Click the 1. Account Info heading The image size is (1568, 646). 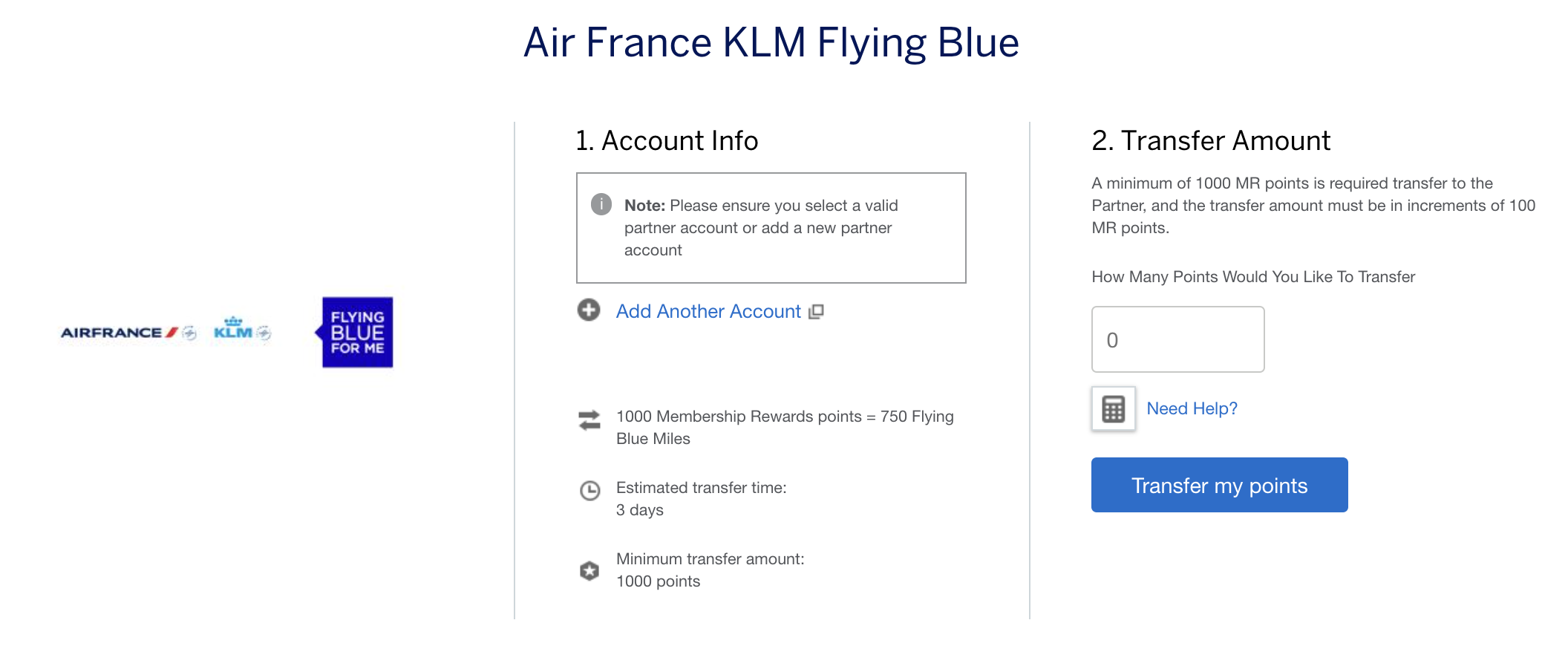click(667, 140)
